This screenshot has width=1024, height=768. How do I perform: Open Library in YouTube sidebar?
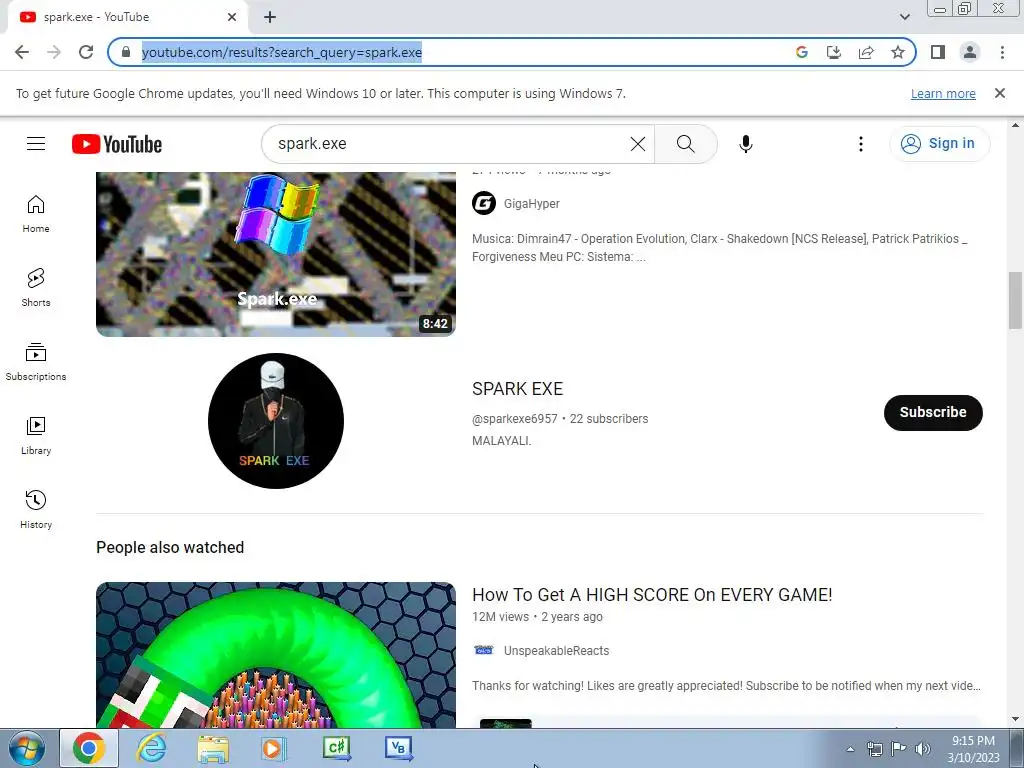[x=36, y=436]
